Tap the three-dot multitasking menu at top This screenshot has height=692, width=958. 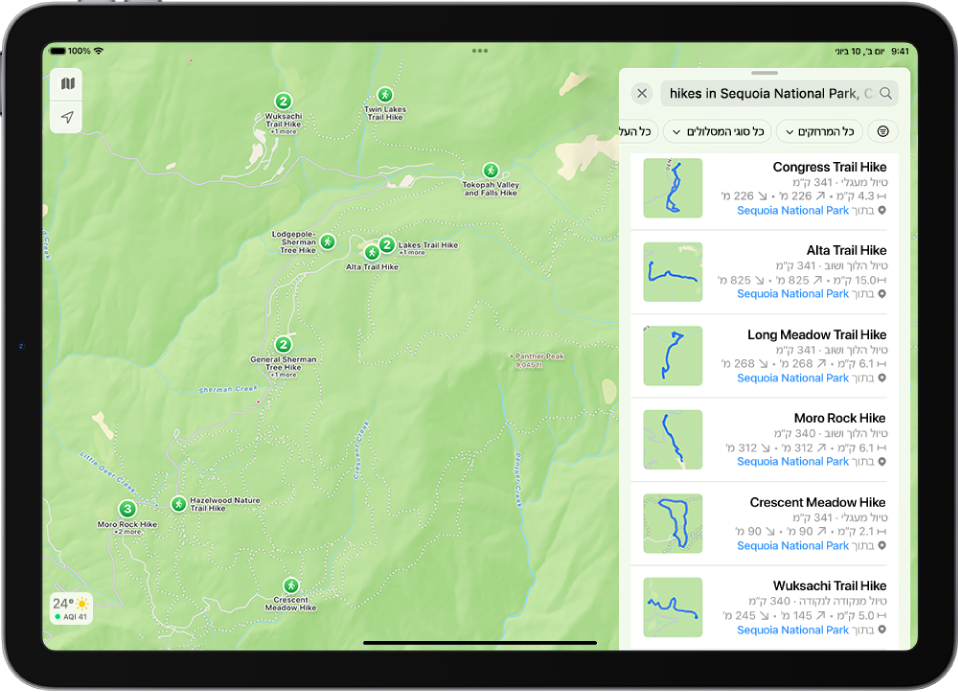click(480, 49)
